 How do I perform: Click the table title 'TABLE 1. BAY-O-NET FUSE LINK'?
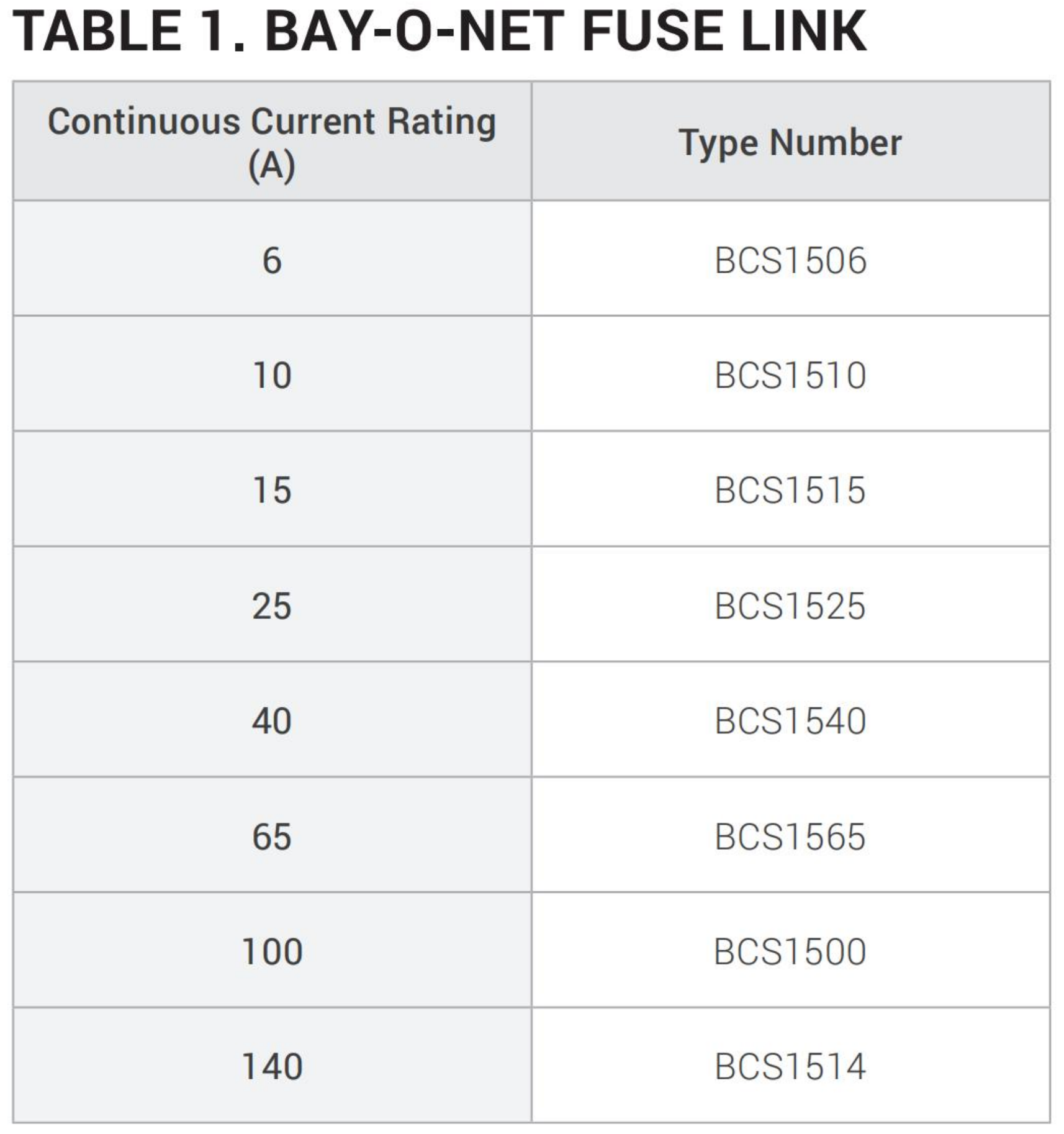[439, 32]
